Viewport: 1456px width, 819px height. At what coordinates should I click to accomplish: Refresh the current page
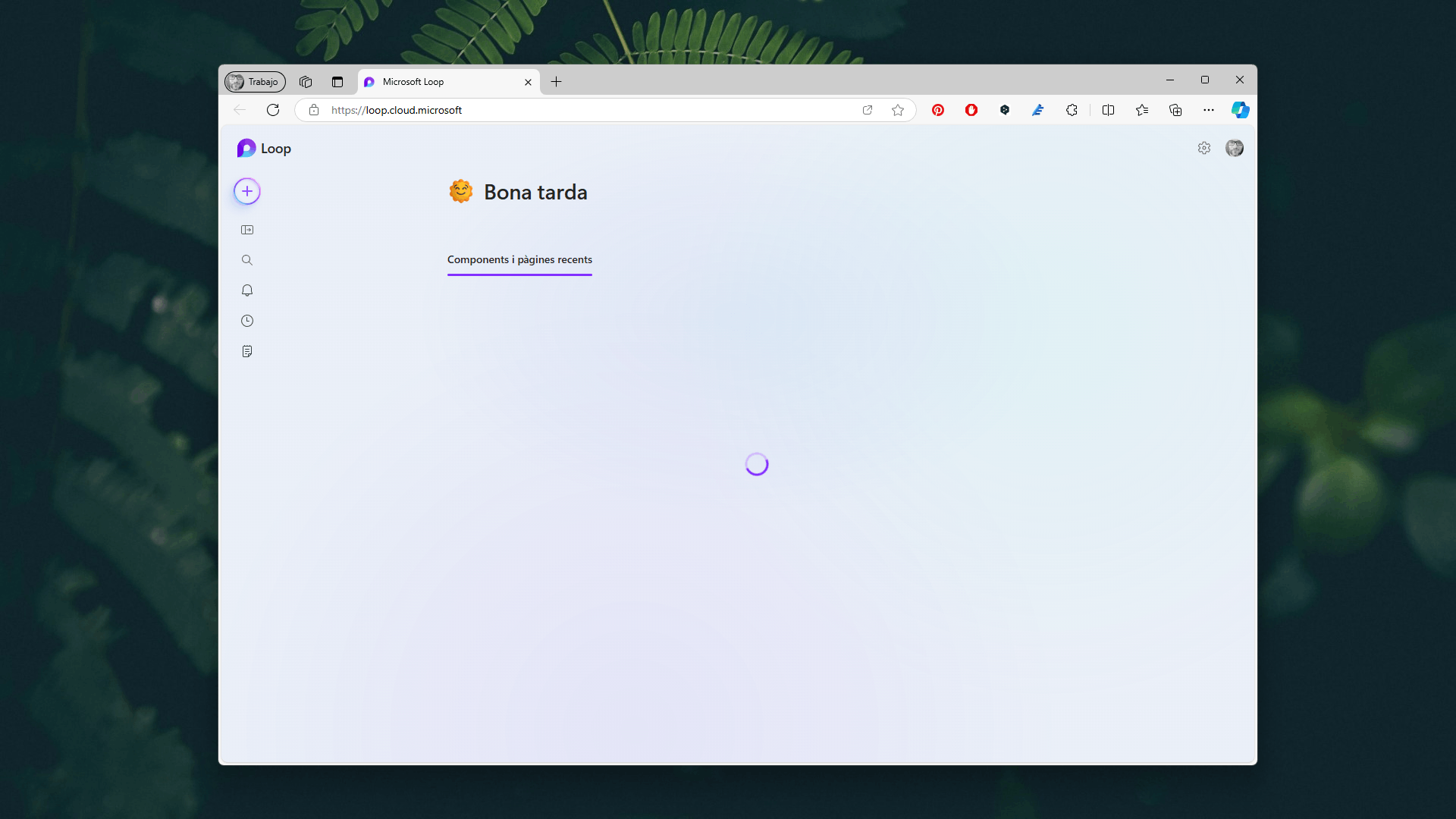(273, 110)
